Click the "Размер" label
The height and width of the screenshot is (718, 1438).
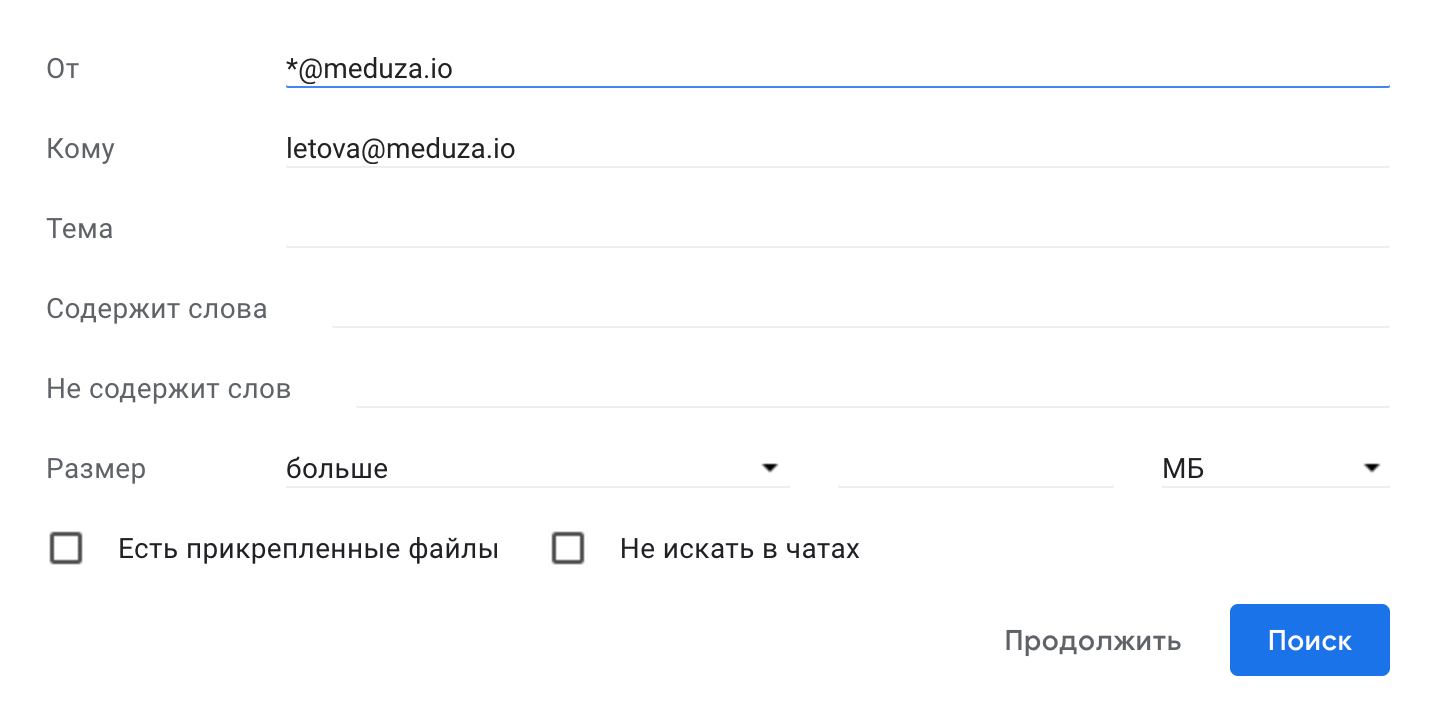[96, 469]
